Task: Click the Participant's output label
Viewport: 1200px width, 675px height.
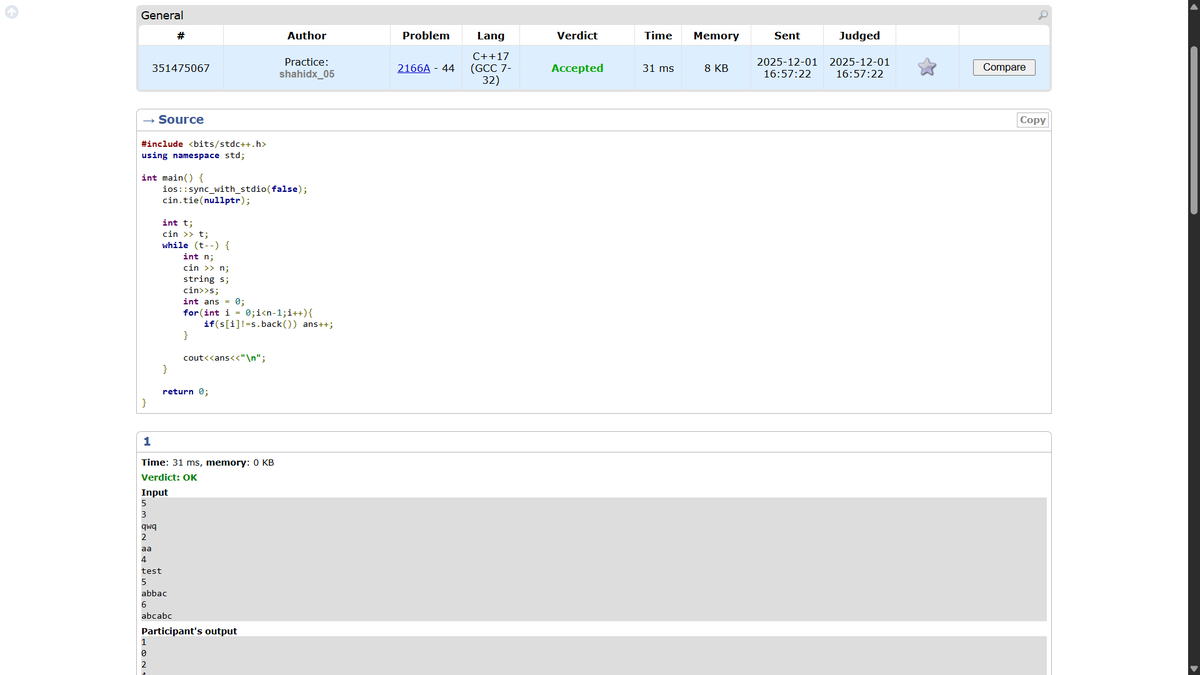Action: tap(189, 631)
